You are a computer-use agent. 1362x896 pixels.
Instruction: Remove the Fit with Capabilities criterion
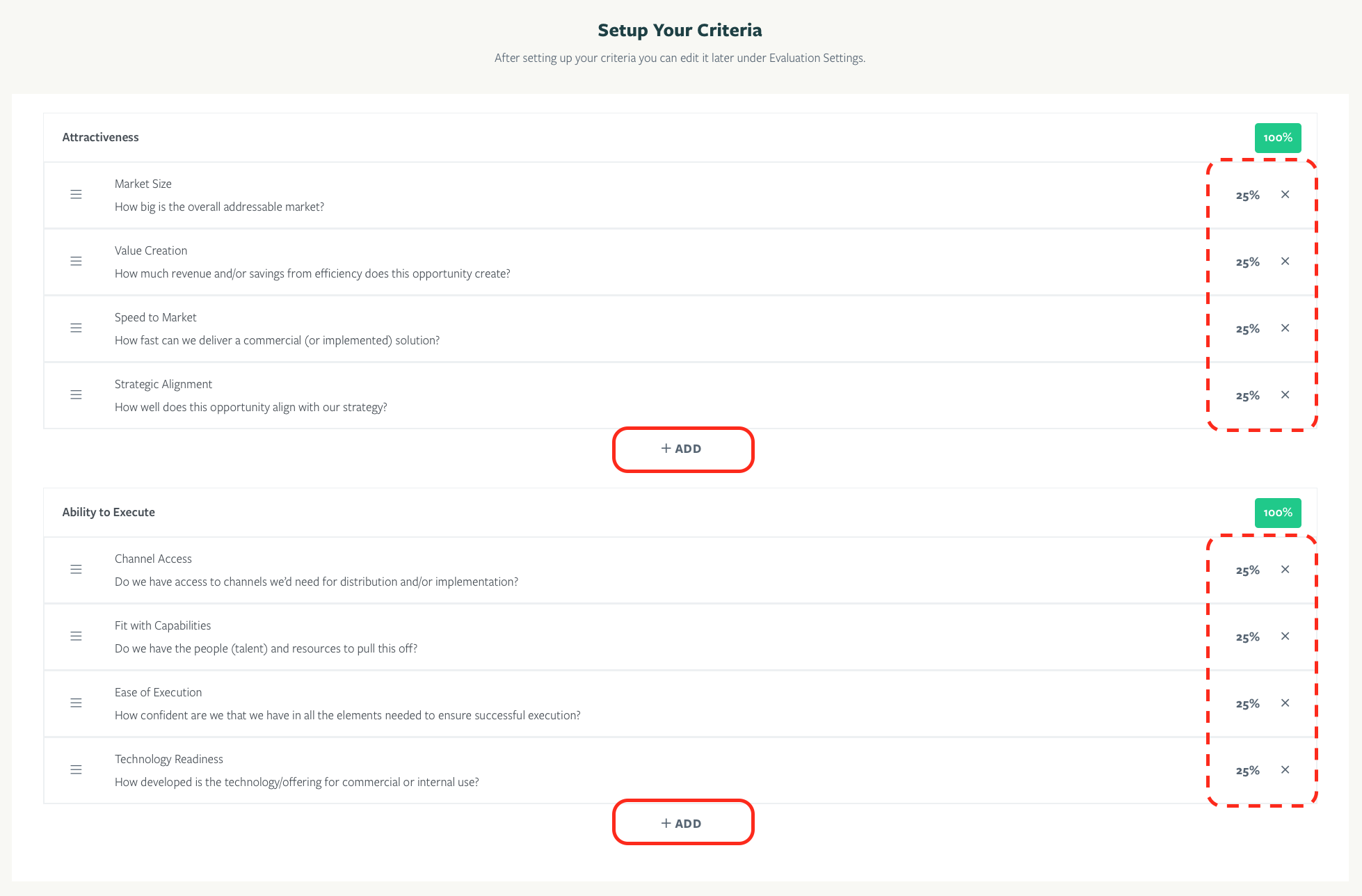pyautogui.click(x=1285, y=636)
